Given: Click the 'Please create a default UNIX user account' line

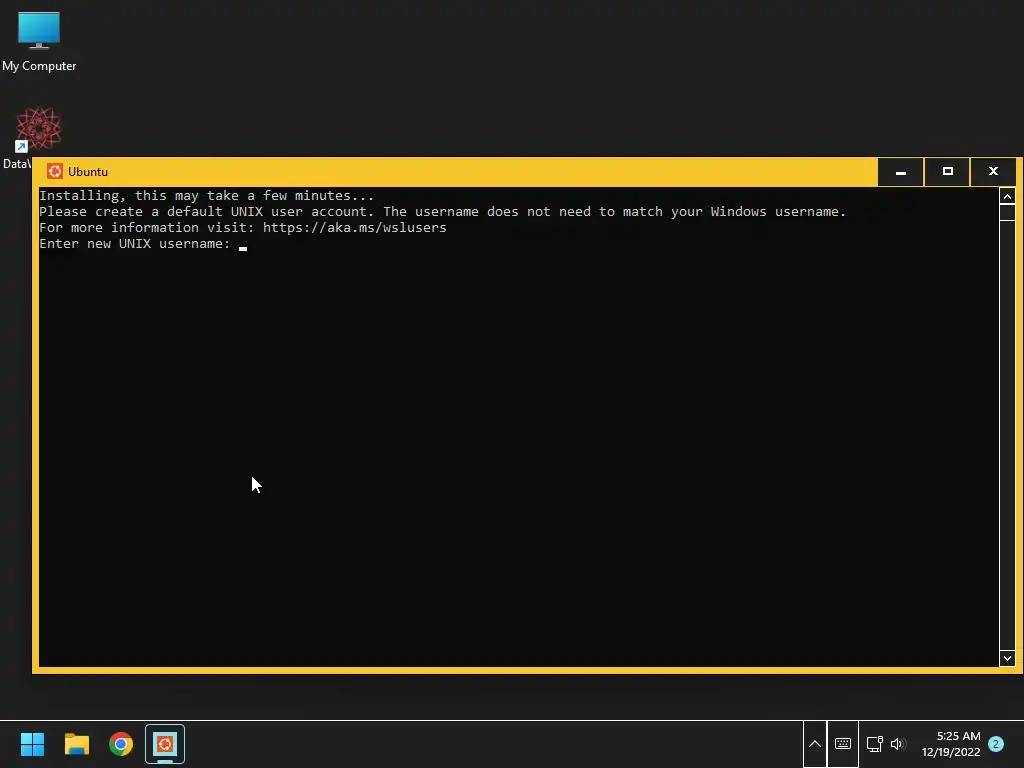Looking at the screenshot, I should 442,212.
